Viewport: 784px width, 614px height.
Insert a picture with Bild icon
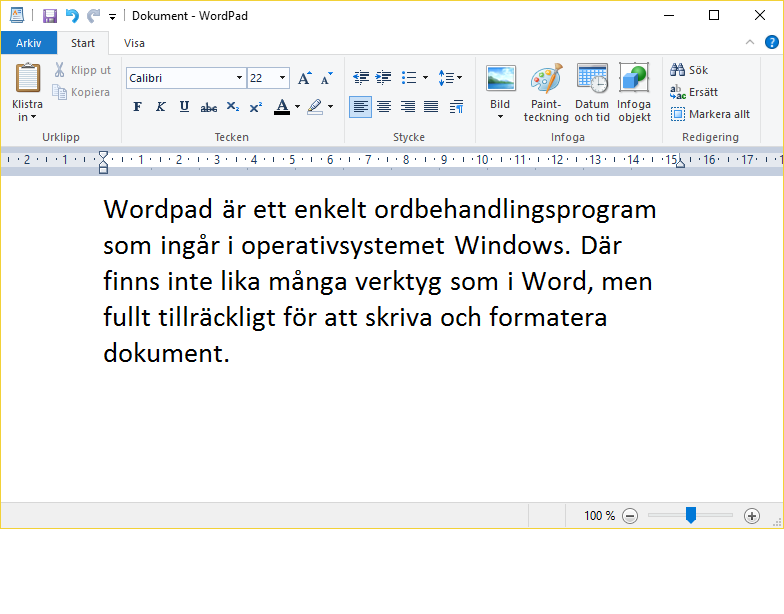[500, 78]
